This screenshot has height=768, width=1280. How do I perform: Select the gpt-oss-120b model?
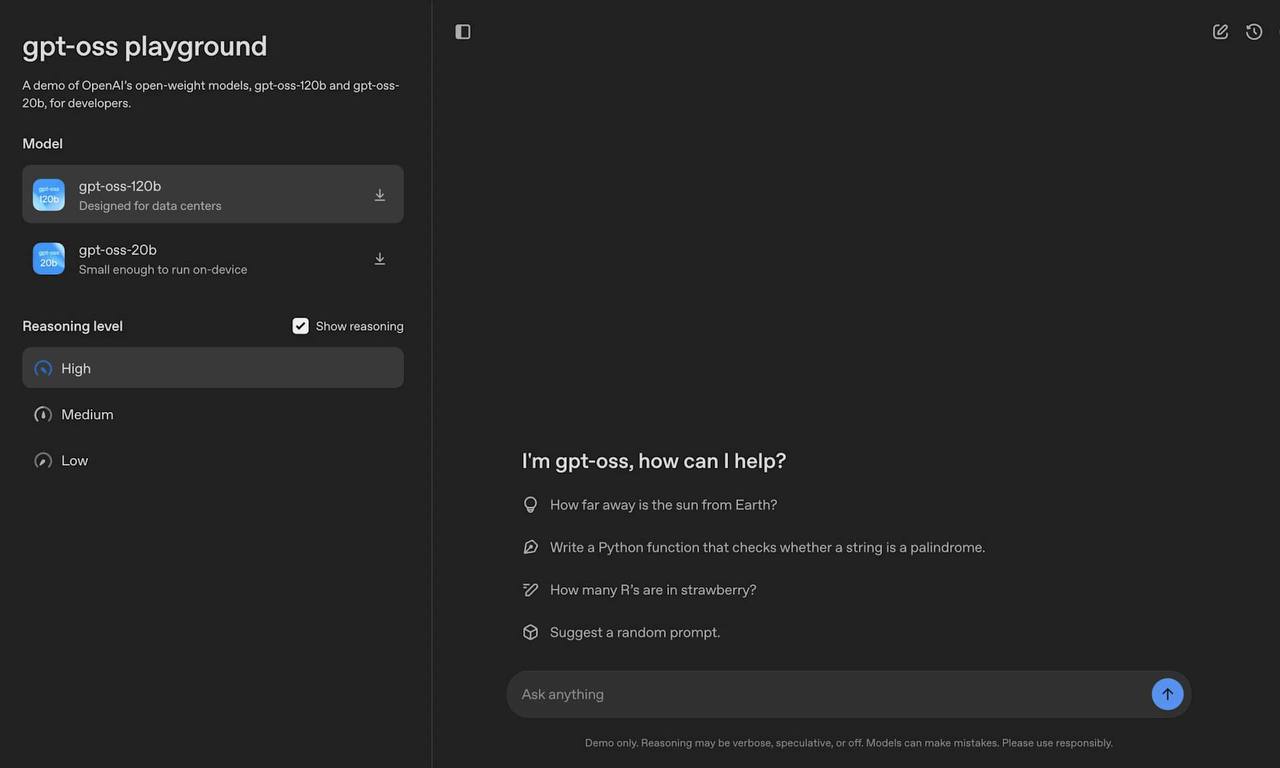pos(213,194)
